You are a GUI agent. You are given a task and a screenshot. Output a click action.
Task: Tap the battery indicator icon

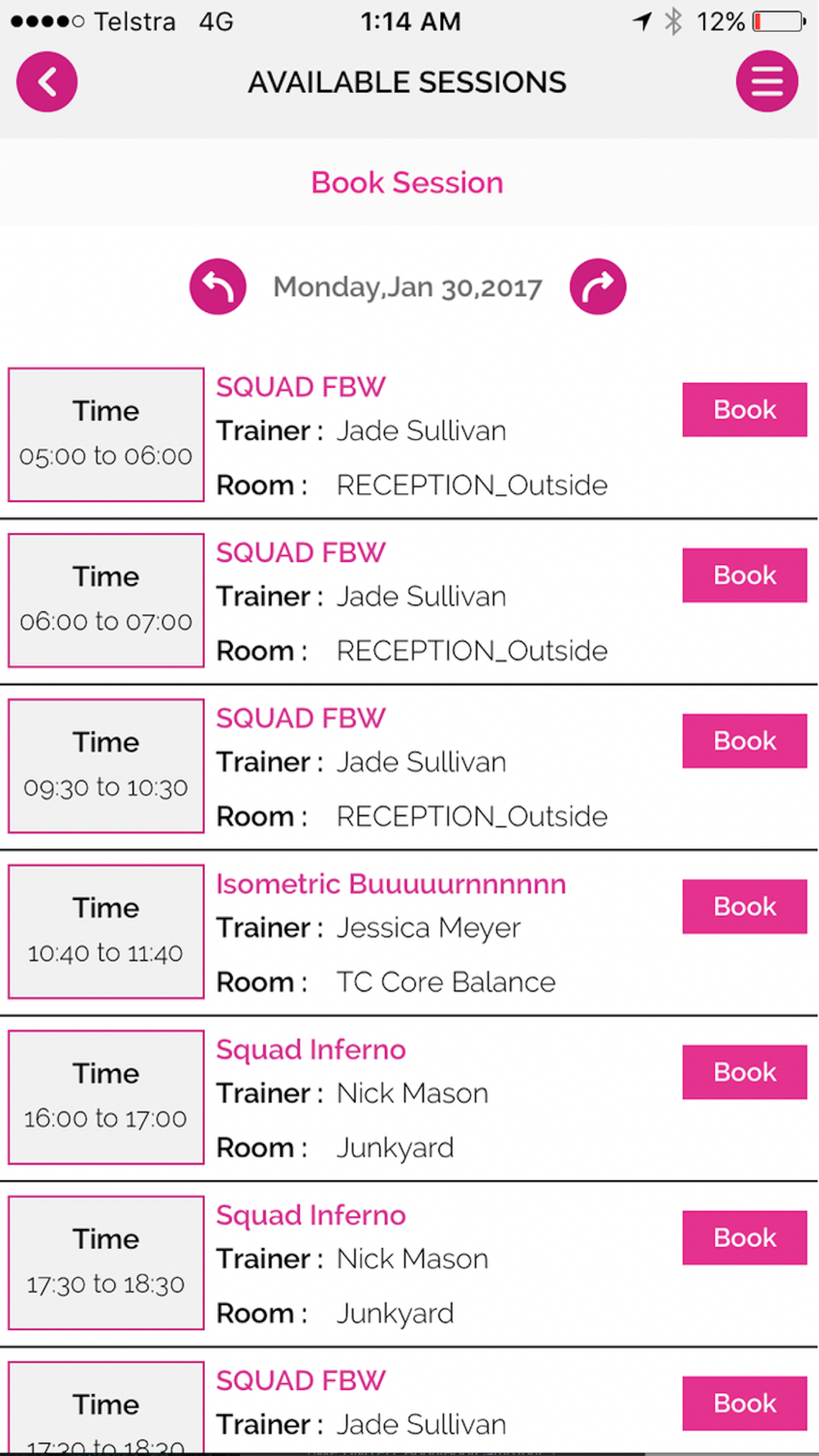pos(779,21)
